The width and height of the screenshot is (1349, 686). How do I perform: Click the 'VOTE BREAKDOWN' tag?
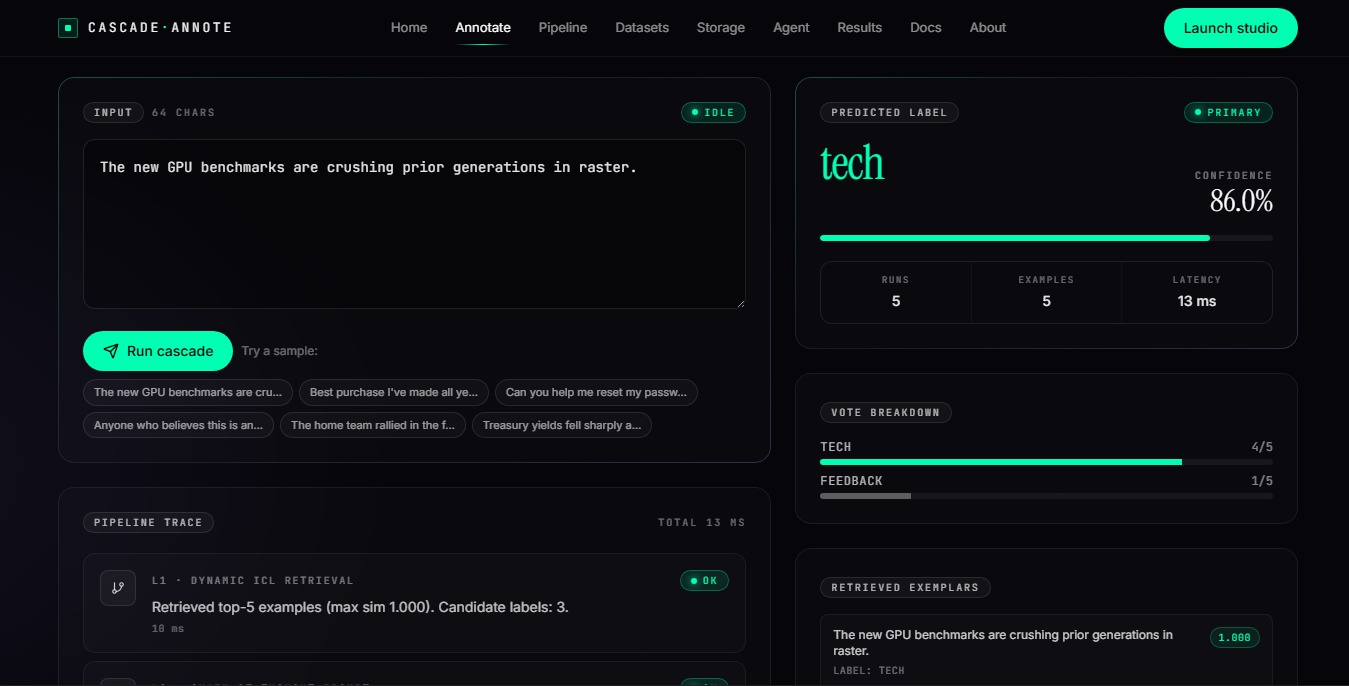pos(885,413)
